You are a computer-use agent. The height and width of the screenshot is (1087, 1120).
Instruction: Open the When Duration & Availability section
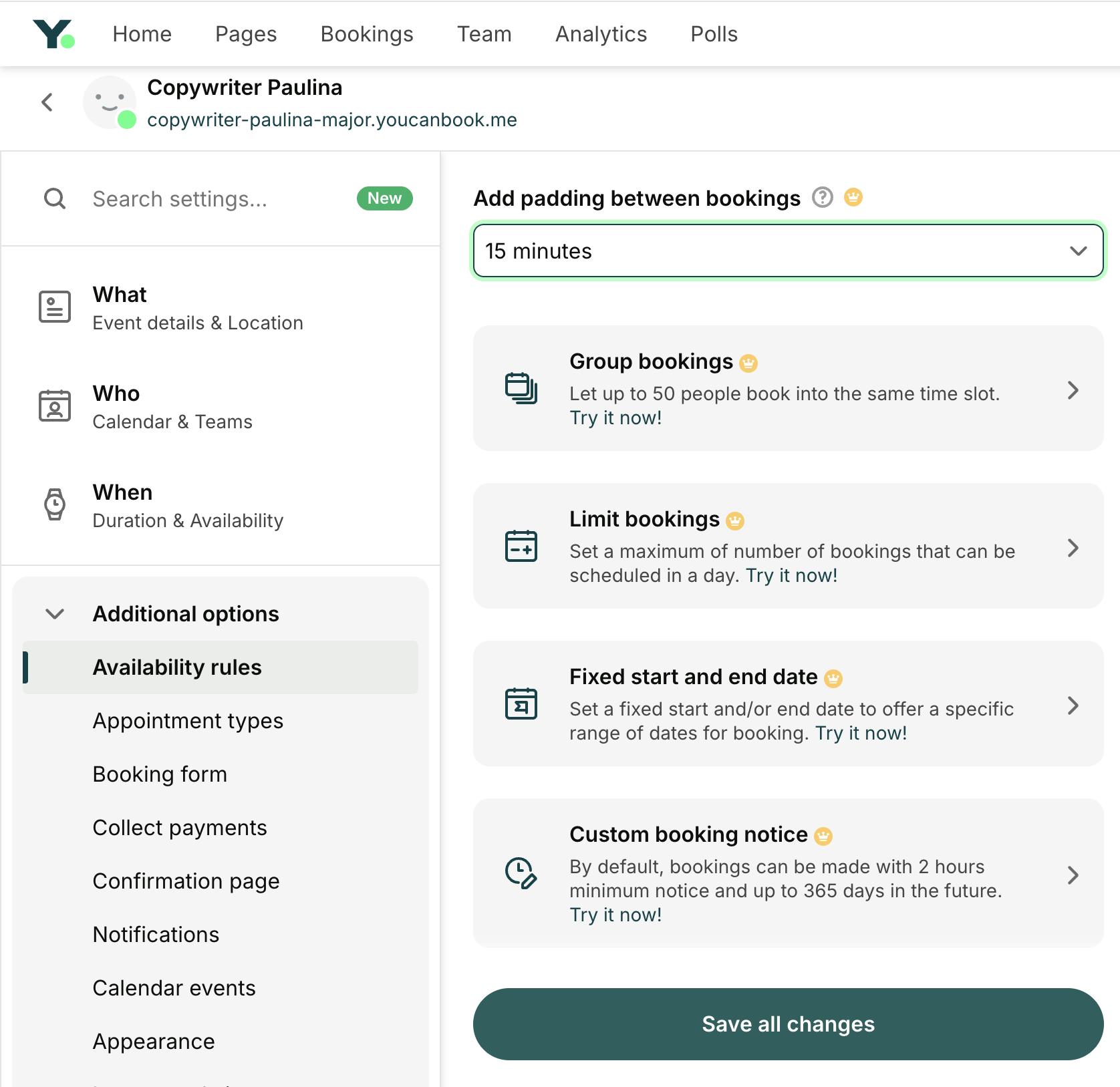(187, 506)
